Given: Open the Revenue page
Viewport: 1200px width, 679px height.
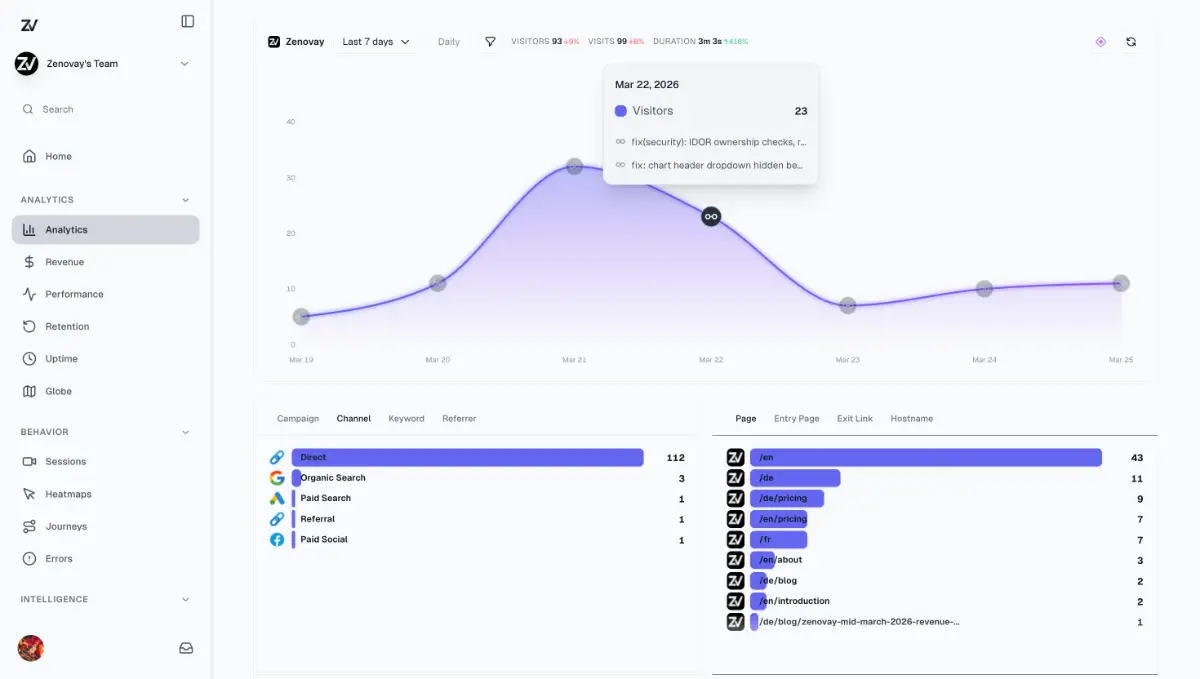Looking at the screenshot, I should tap(105, 262).
